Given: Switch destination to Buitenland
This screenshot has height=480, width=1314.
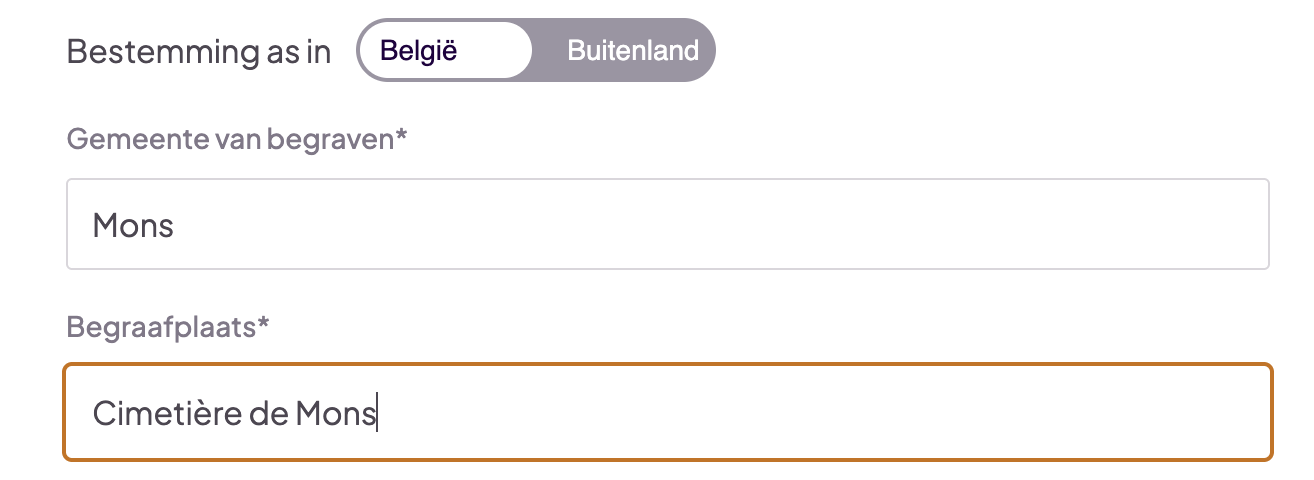Looking at the screenshot, I should 632,50.
